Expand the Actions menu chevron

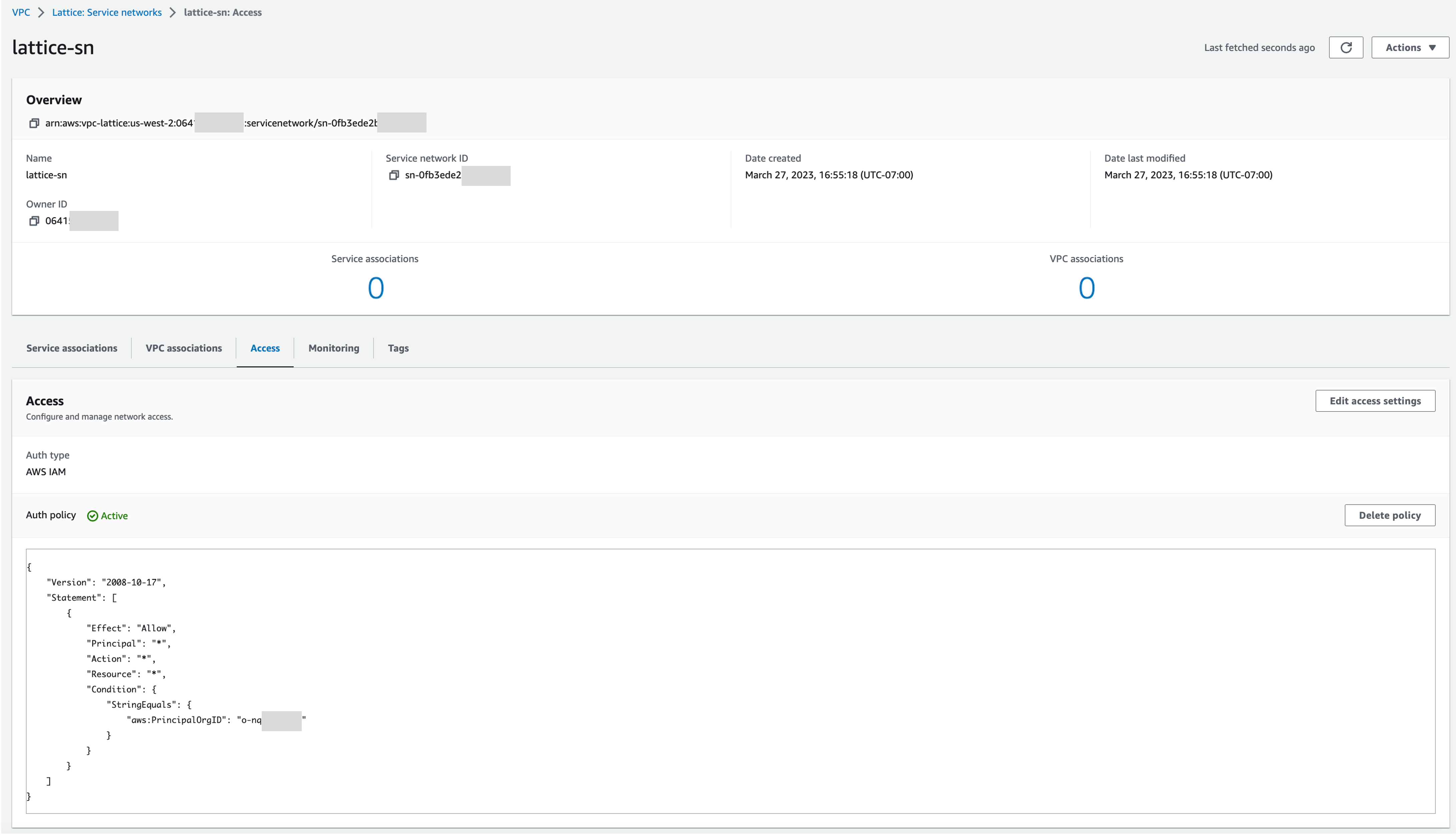[x=1432, y=47]
